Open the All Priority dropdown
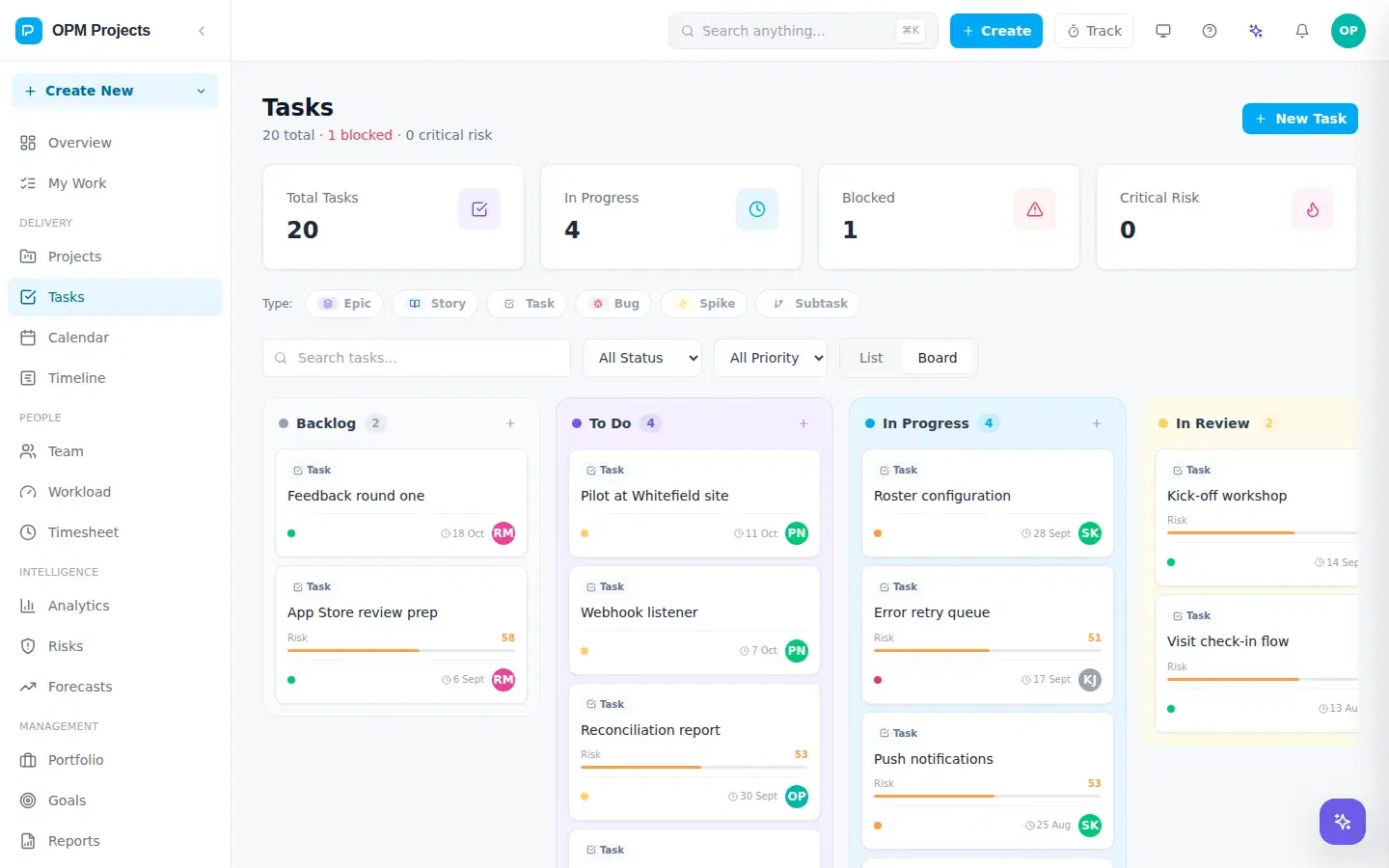Screen dimensions: 1389x868 [771, 358]
